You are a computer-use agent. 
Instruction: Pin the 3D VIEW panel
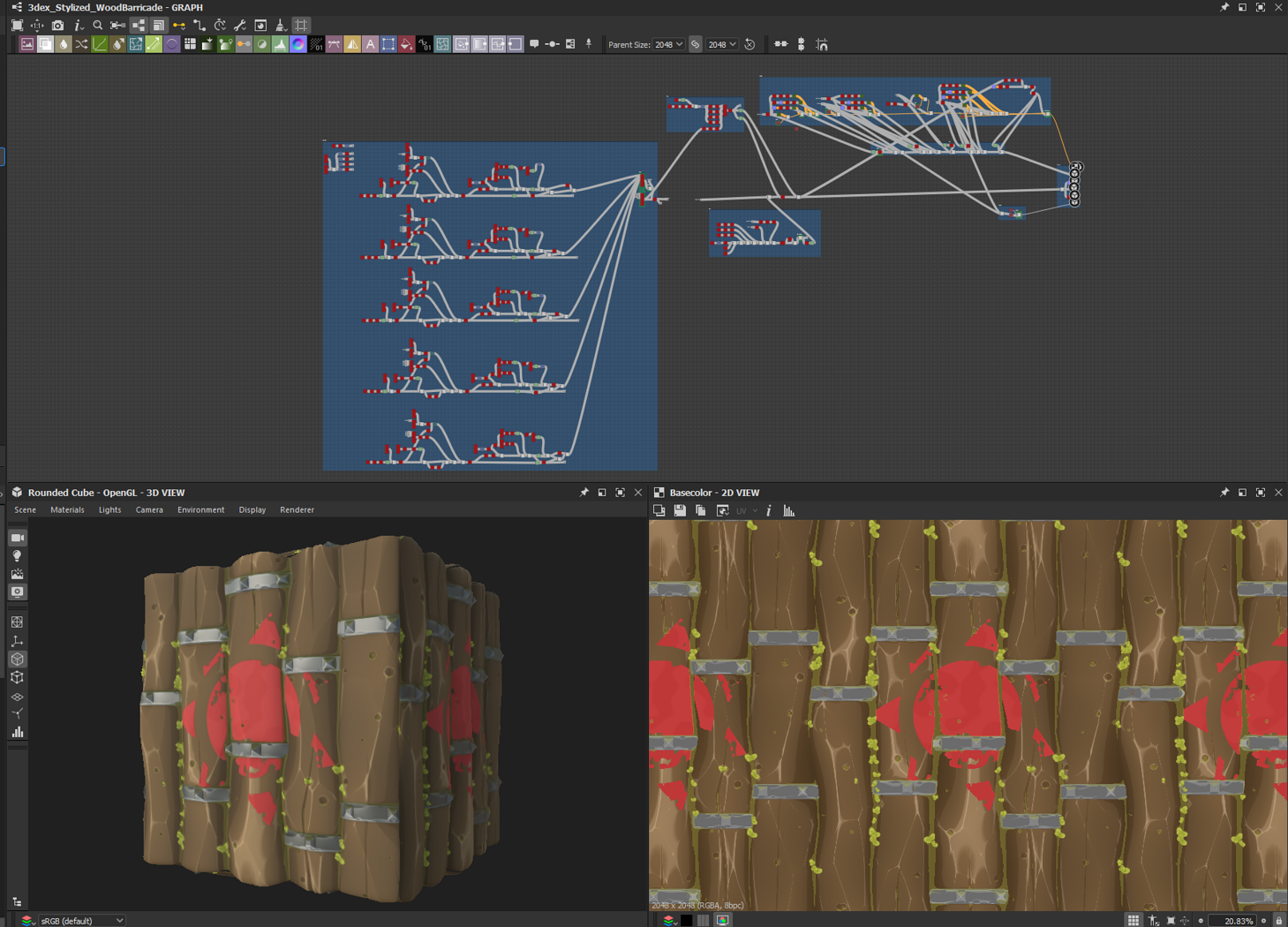click(584, 493)
